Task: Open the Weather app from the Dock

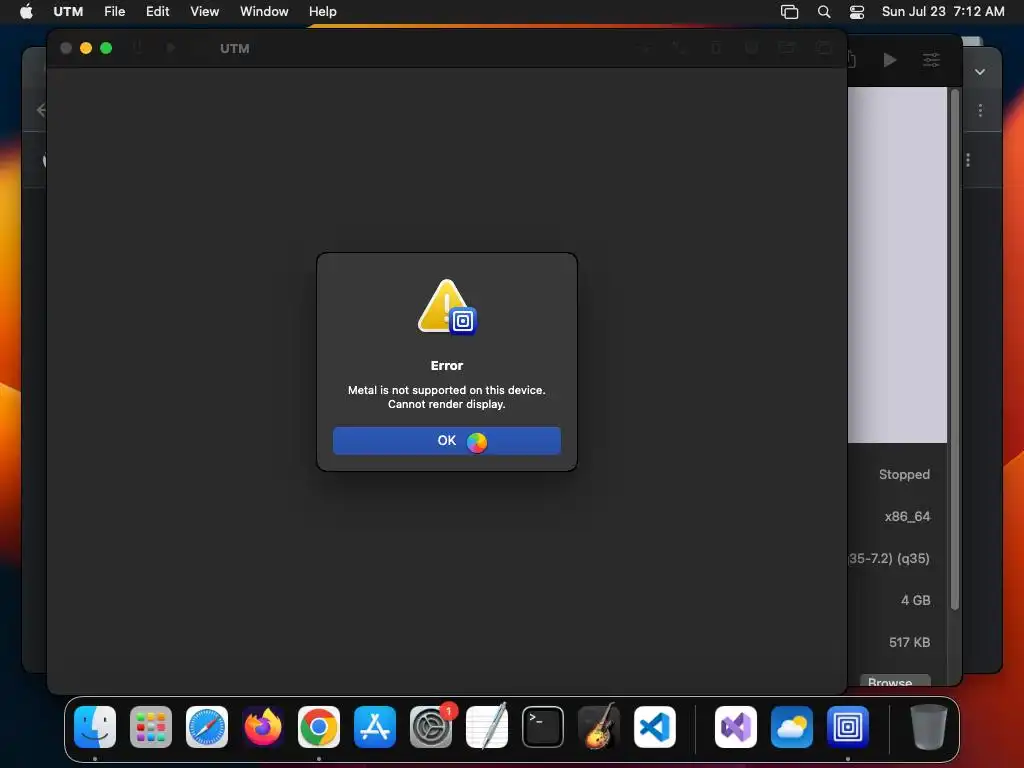Action: [792, 727]
